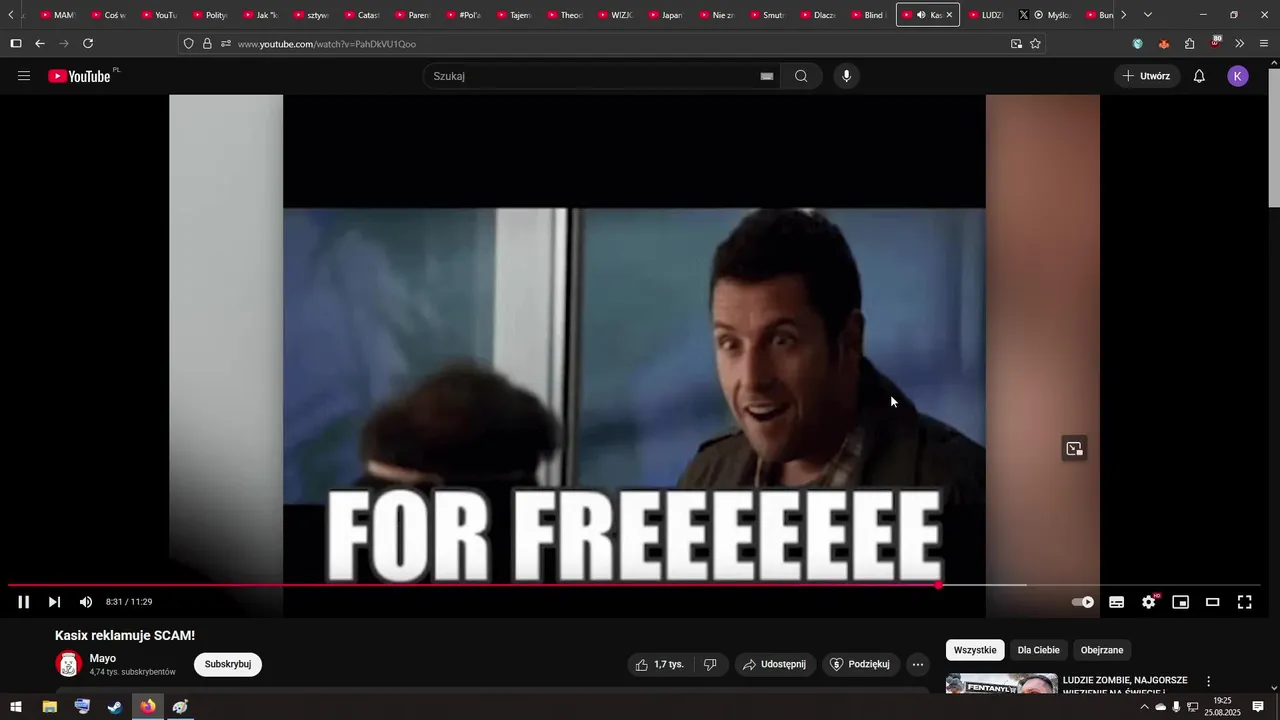1280x720 pixels.
Task: Click the Subskrybuj button
Action: [228, 664]
